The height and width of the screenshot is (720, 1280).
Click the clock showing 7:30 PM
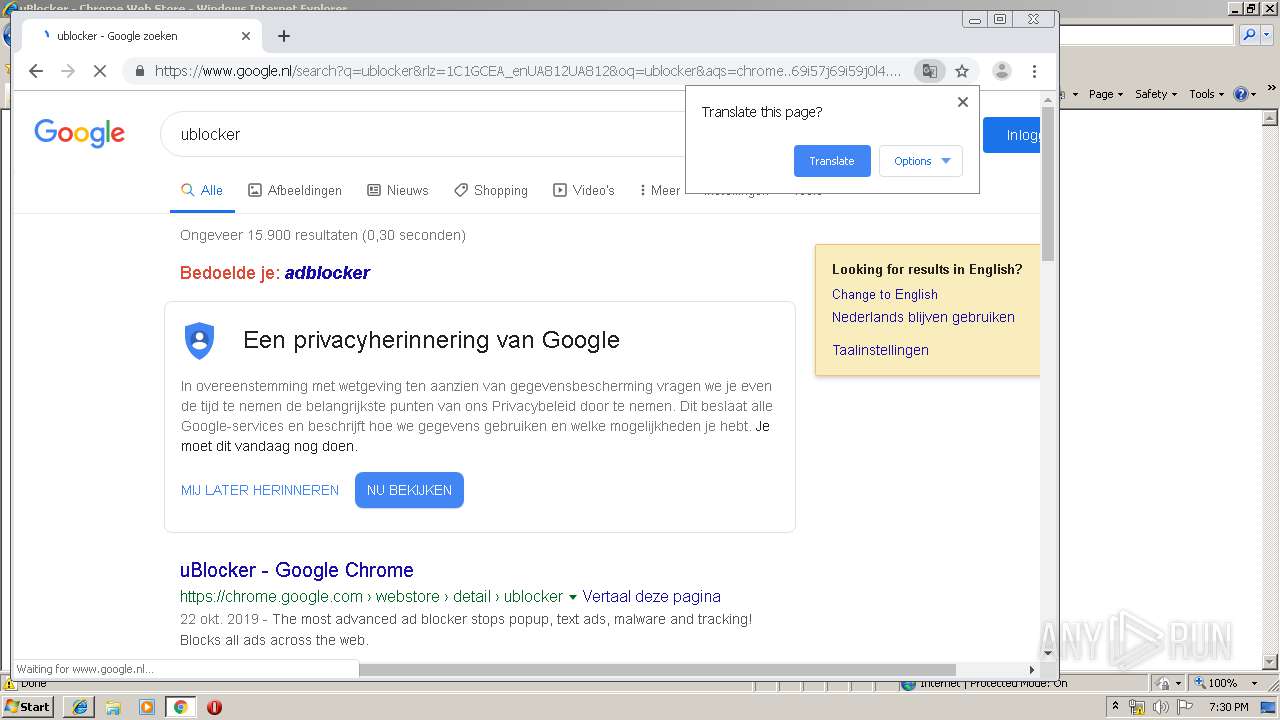pos(1229,707)
